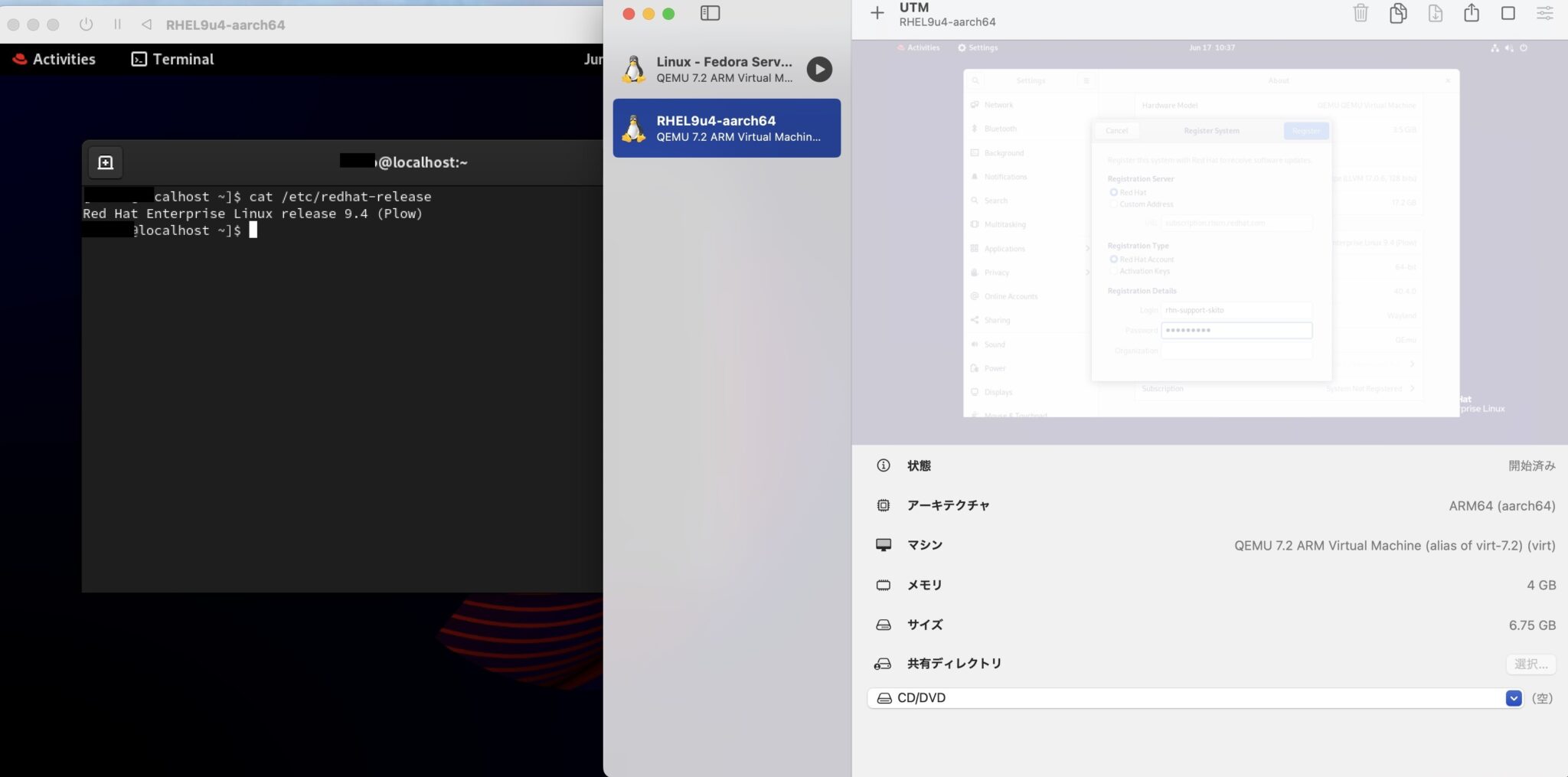Expand the Privacy settings section
Screen dimensions: 1568x777
point(1089,273)
